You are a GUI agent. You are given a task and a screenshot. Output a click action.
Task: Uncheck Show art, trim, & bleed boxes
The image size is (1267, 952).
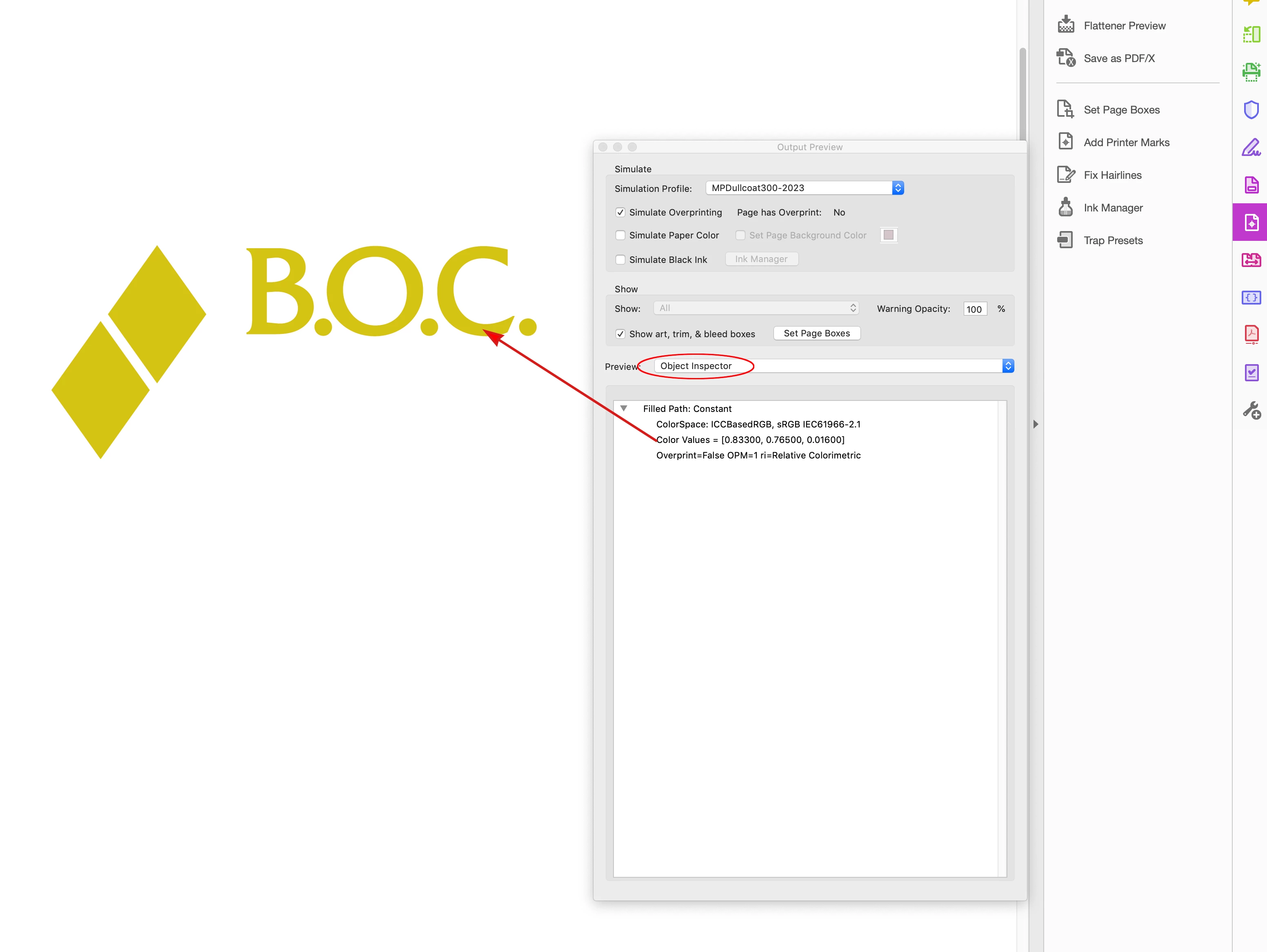pos(620,334)
